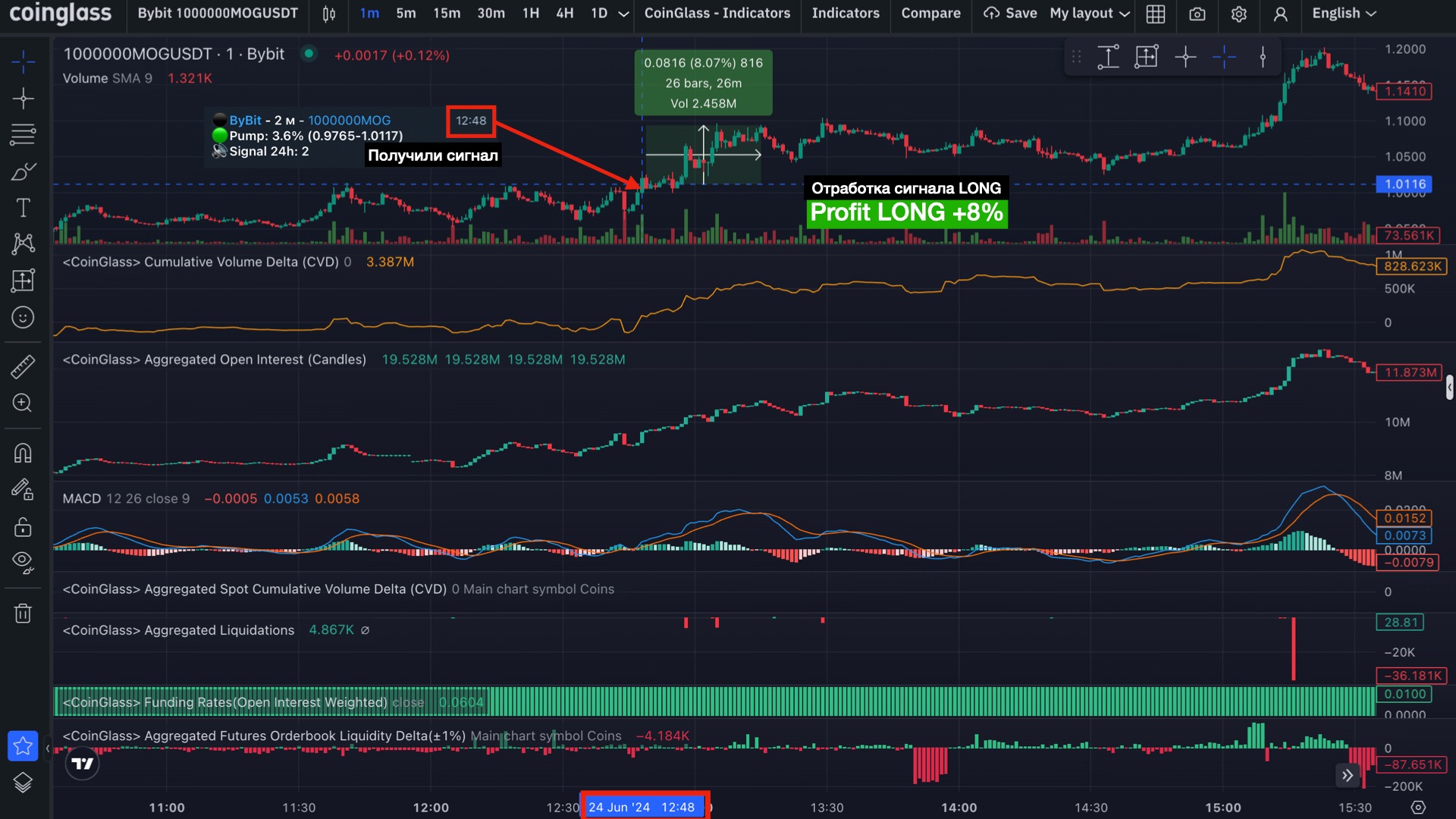Expand the timeframe interval dropdown chevron

tap(623, 14)
